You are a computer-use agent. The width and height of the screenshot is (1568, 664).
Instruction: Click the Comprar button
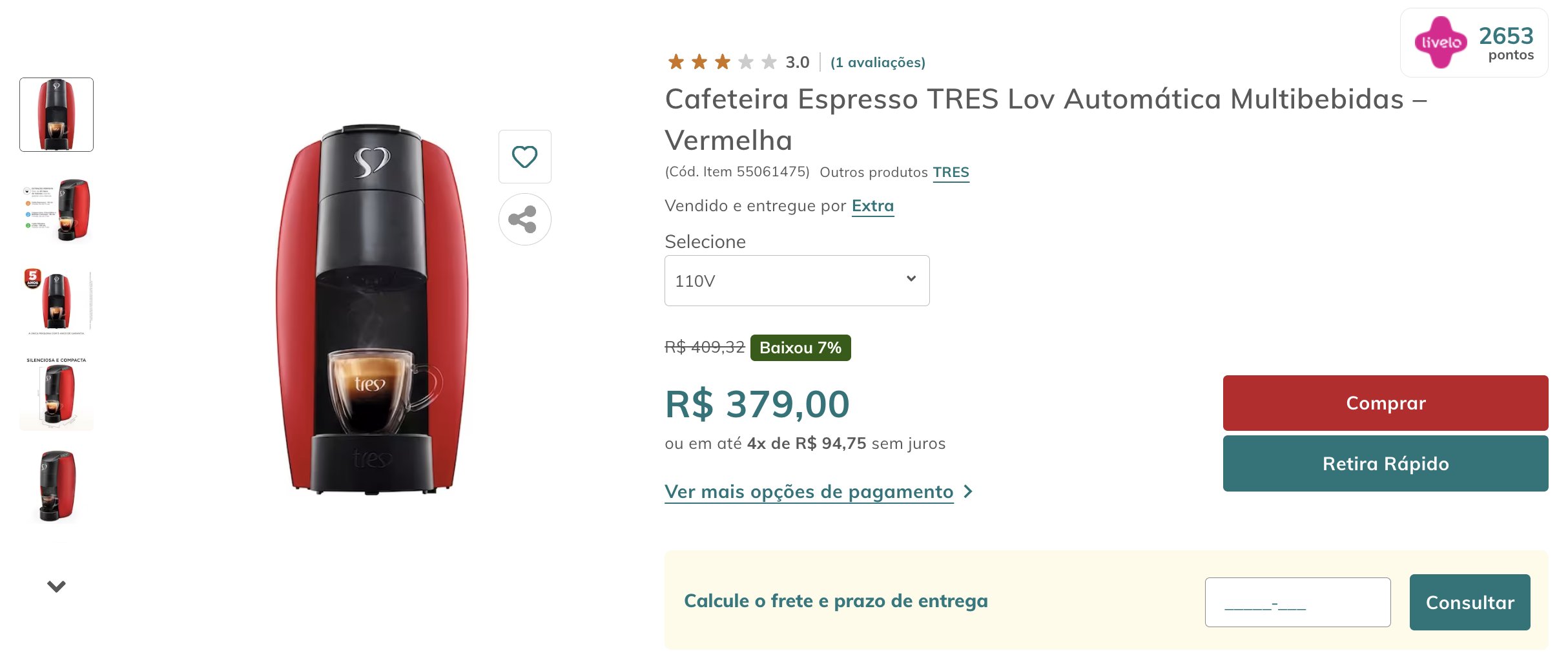1385,403
